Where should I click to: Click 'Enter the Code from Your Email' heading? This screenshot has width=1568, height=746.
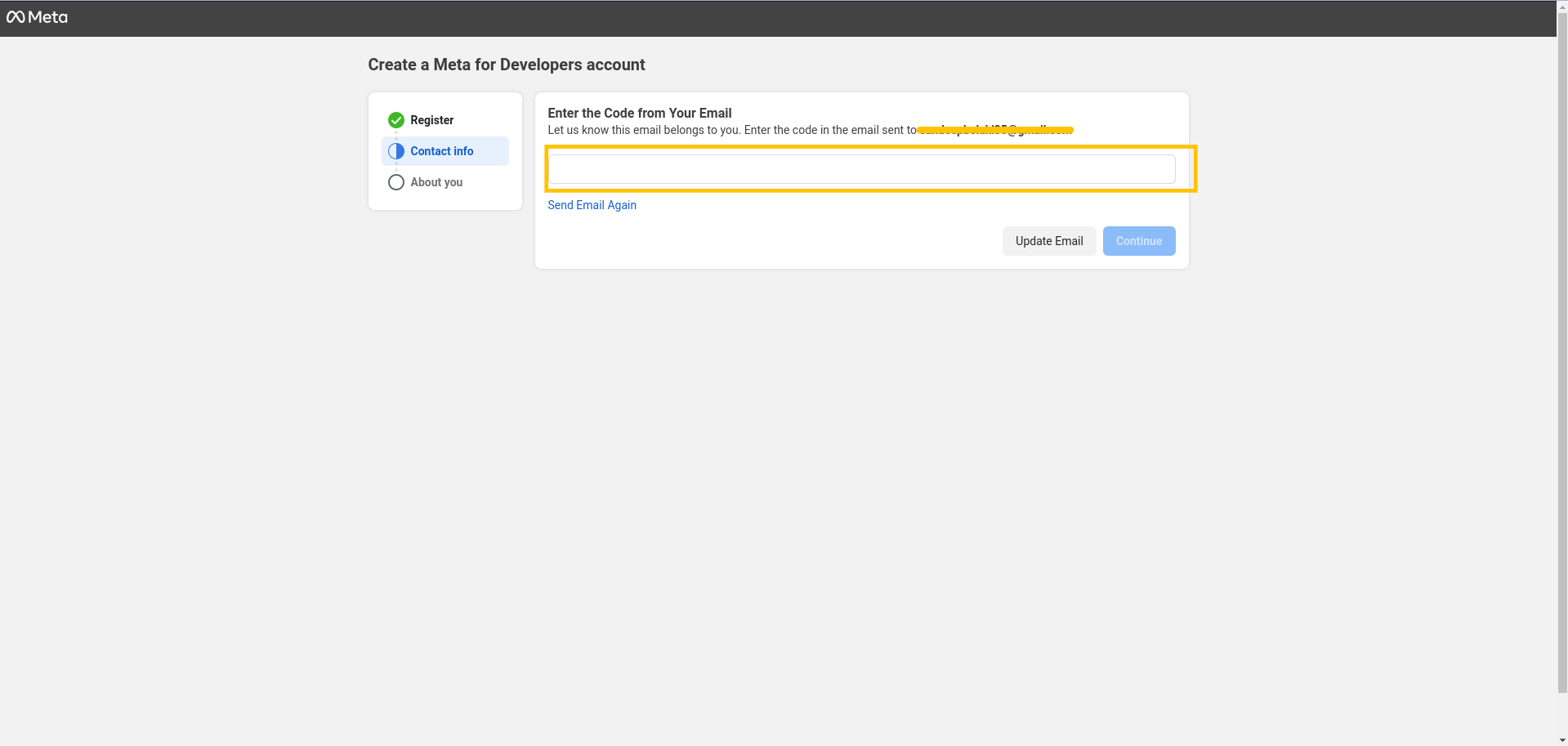pyautogui.click(x=640, y=114)
